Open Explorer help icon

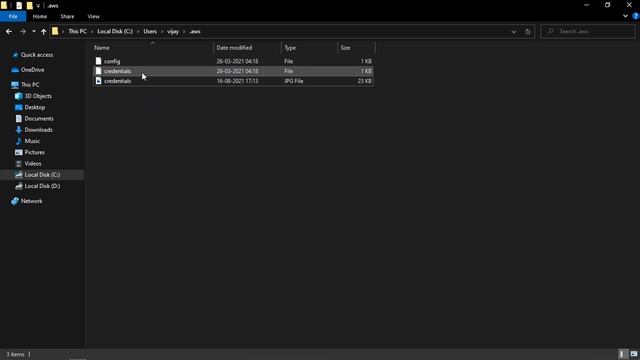click(636, 16)
